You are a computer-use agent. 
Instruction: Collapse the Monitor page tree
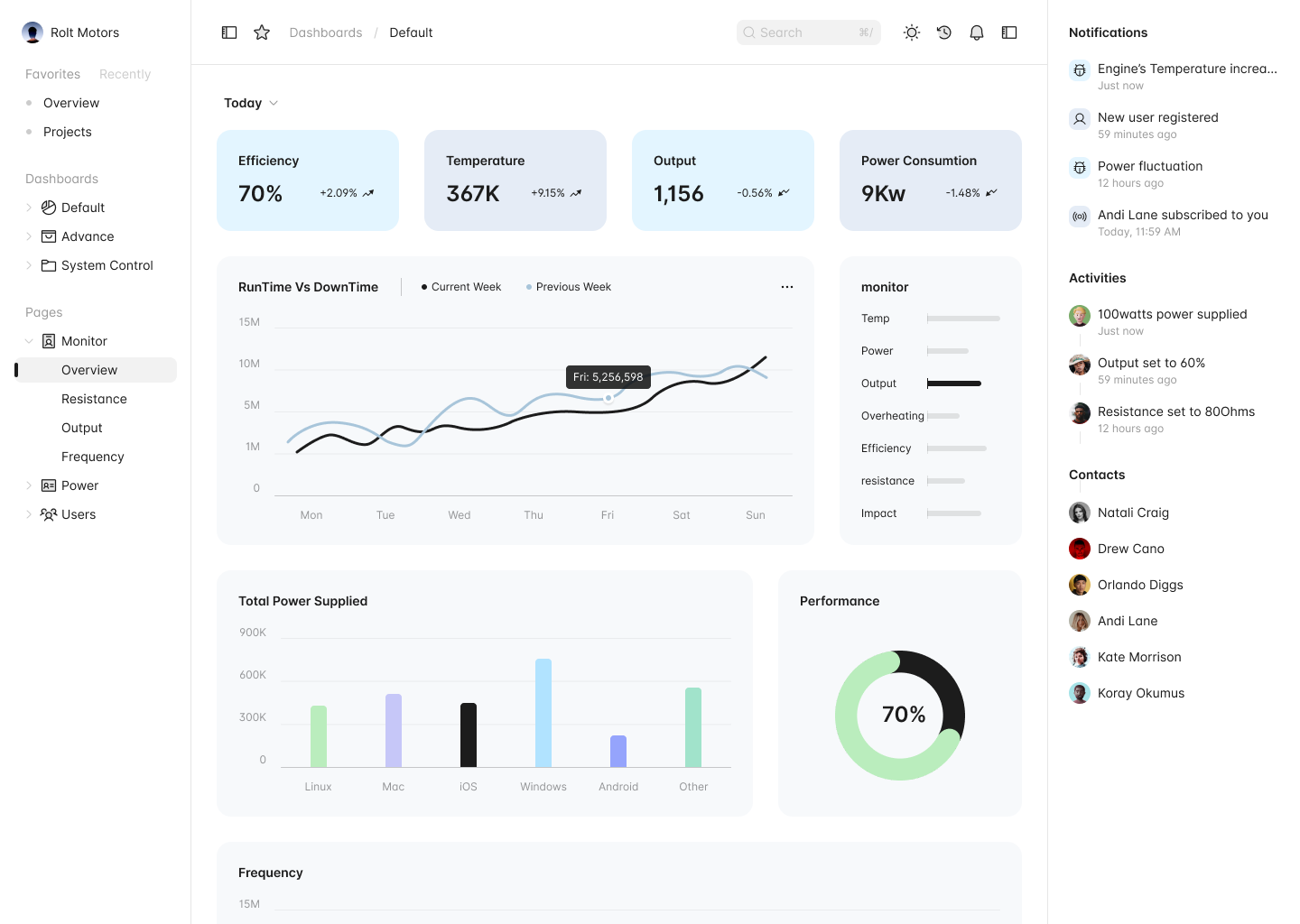click(x=29, y=341)
